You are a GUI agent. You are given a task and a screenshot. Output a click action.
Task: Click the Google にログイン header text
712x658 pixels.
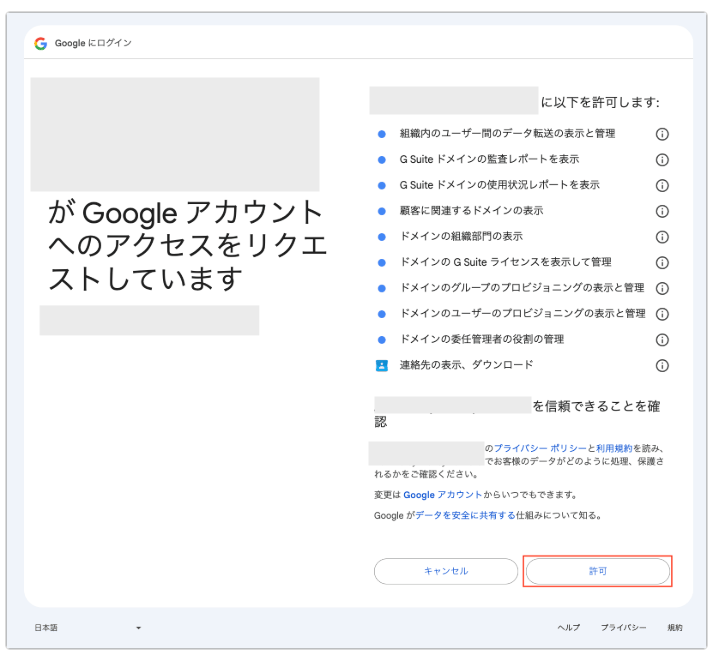click(93, 43)
